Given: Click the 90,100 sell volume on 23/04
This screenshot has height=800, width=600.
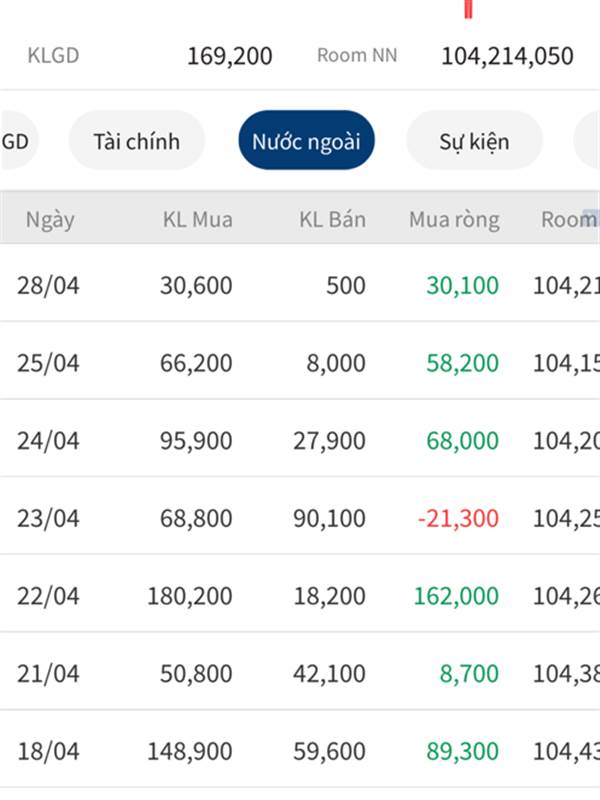Looking at the screenshot, I should click(x=329, y=518).
